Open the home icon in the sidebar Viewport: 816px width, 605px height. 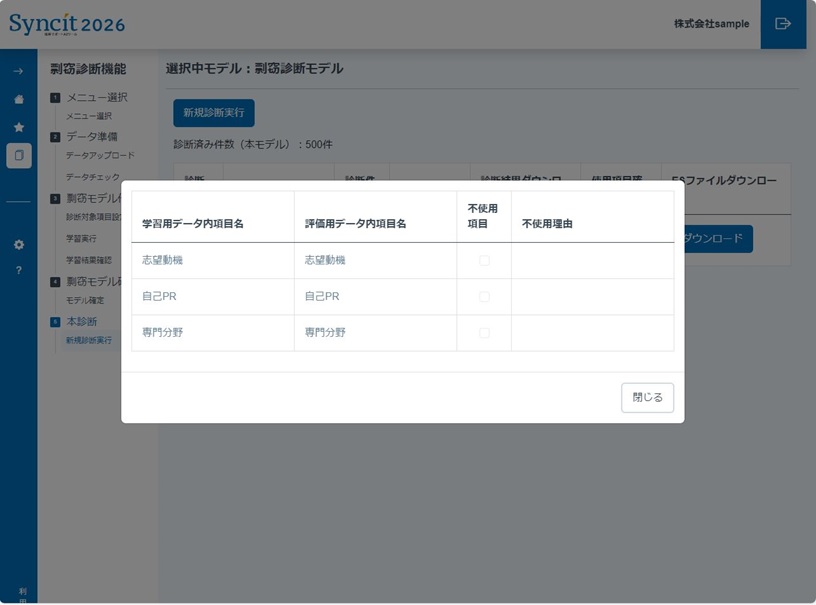[18, 99]
